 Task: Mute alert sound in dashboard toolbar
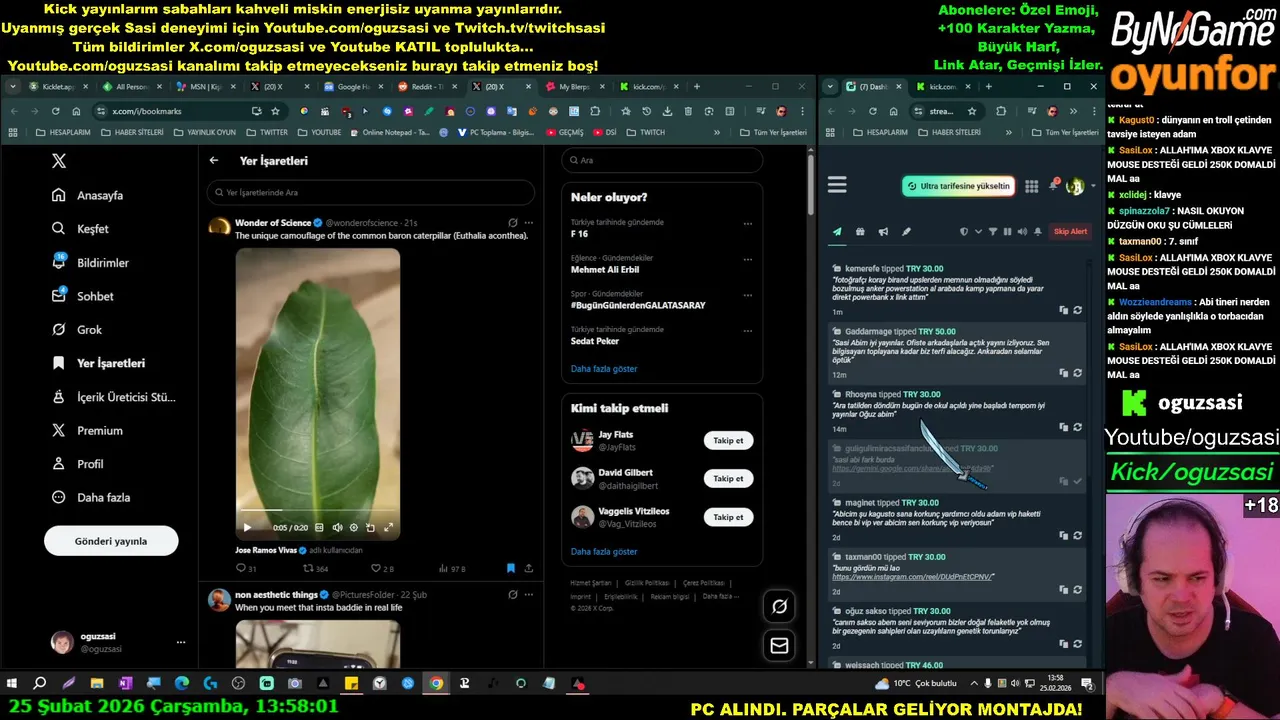coord(1021,232)
